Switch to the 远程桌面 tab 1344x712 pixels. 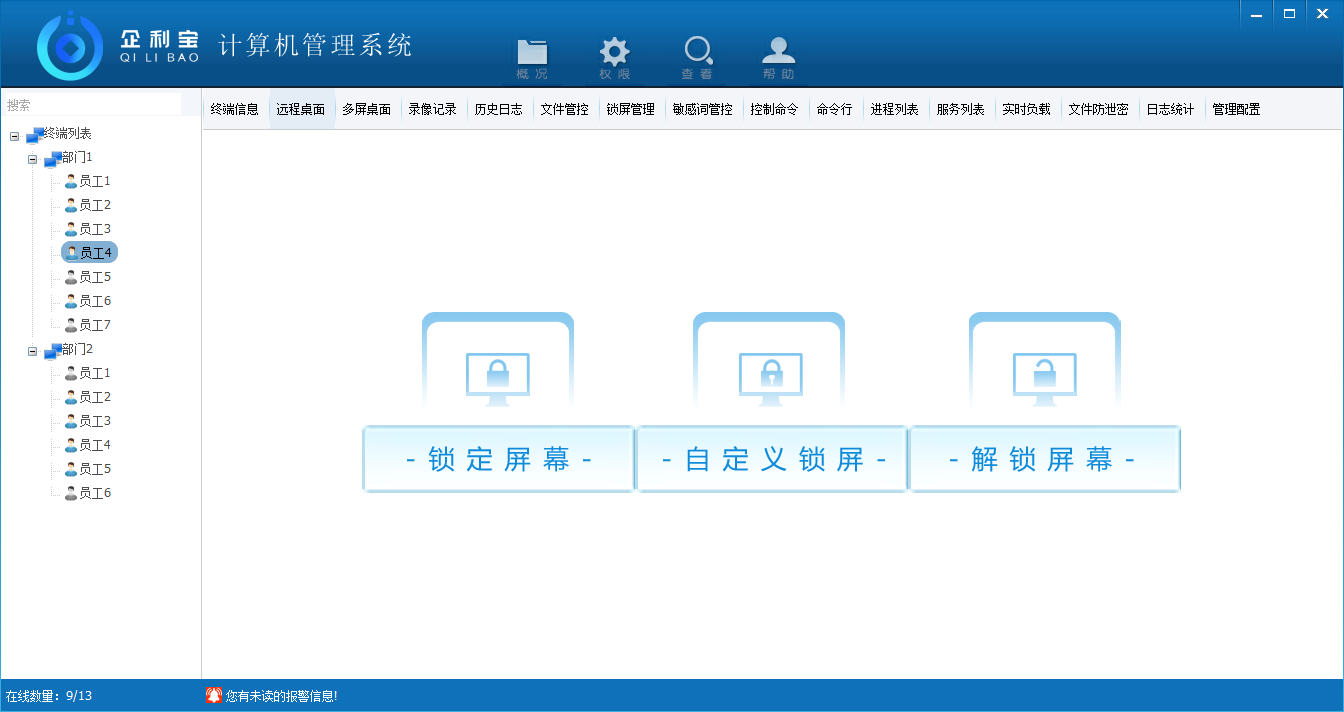pos(301,110)
